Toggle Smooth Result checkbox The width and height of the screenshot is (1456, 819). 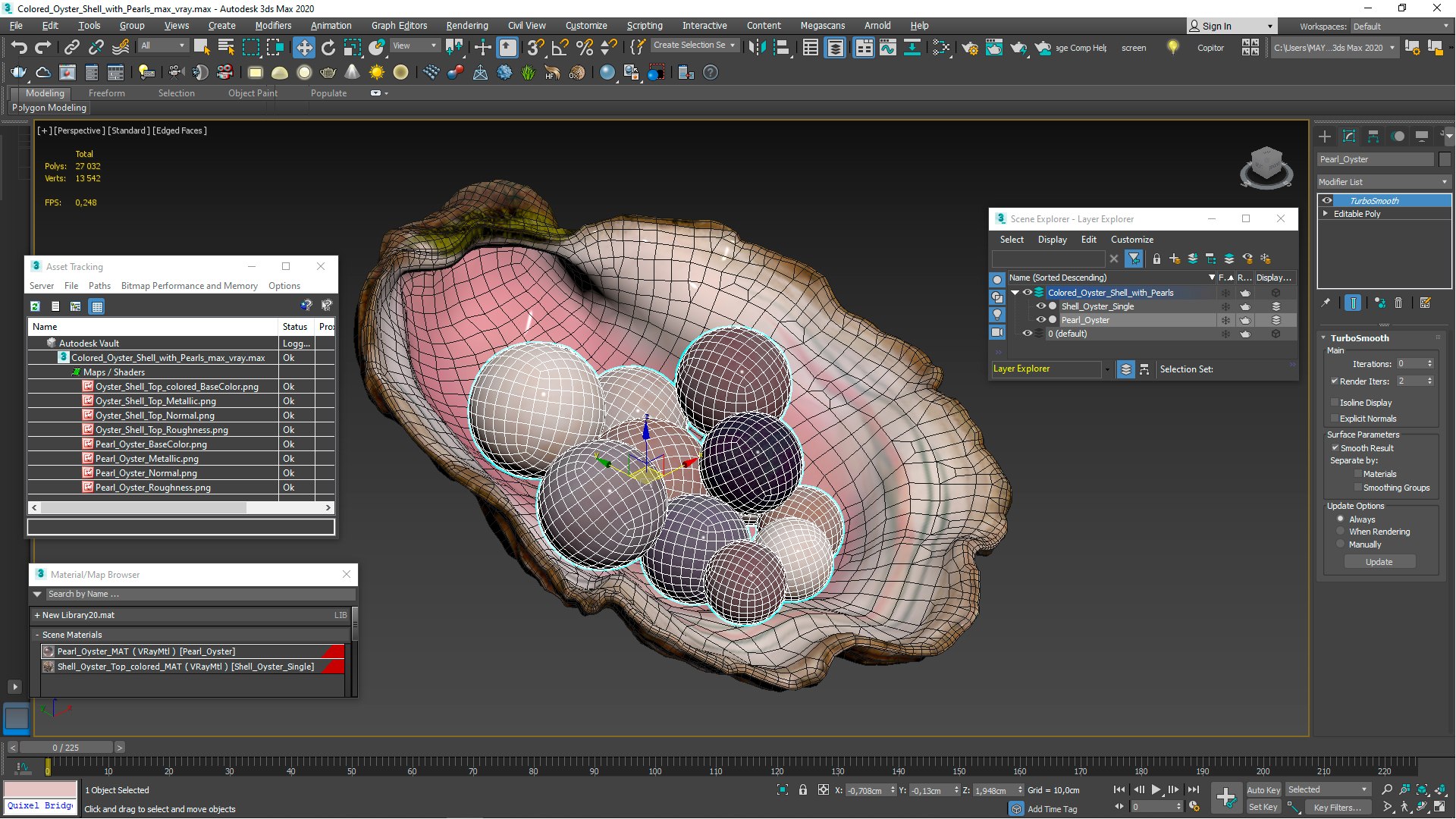pyautogui.click(x=1335, y=448)
